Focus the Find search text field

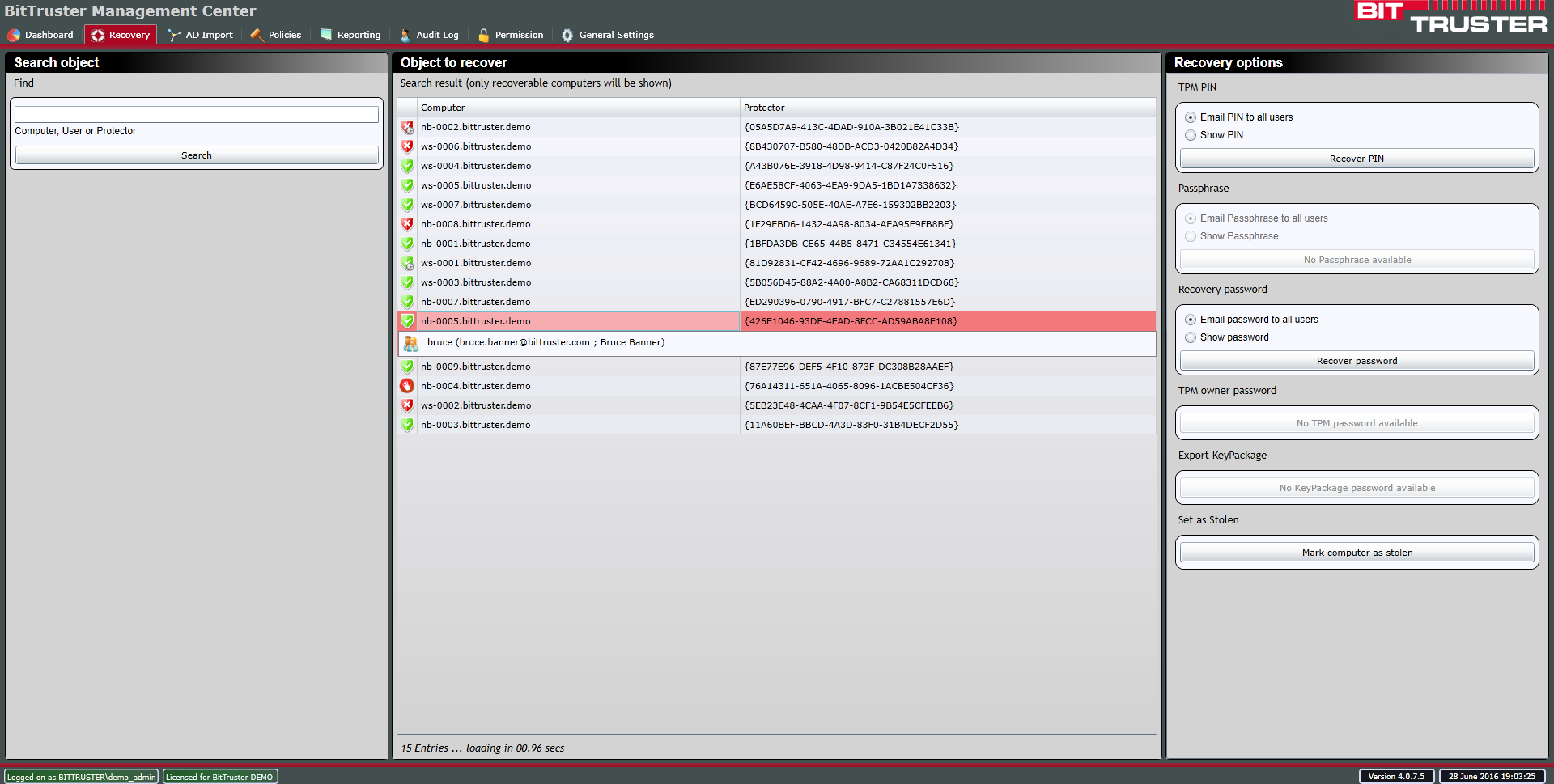coord(197,115)
